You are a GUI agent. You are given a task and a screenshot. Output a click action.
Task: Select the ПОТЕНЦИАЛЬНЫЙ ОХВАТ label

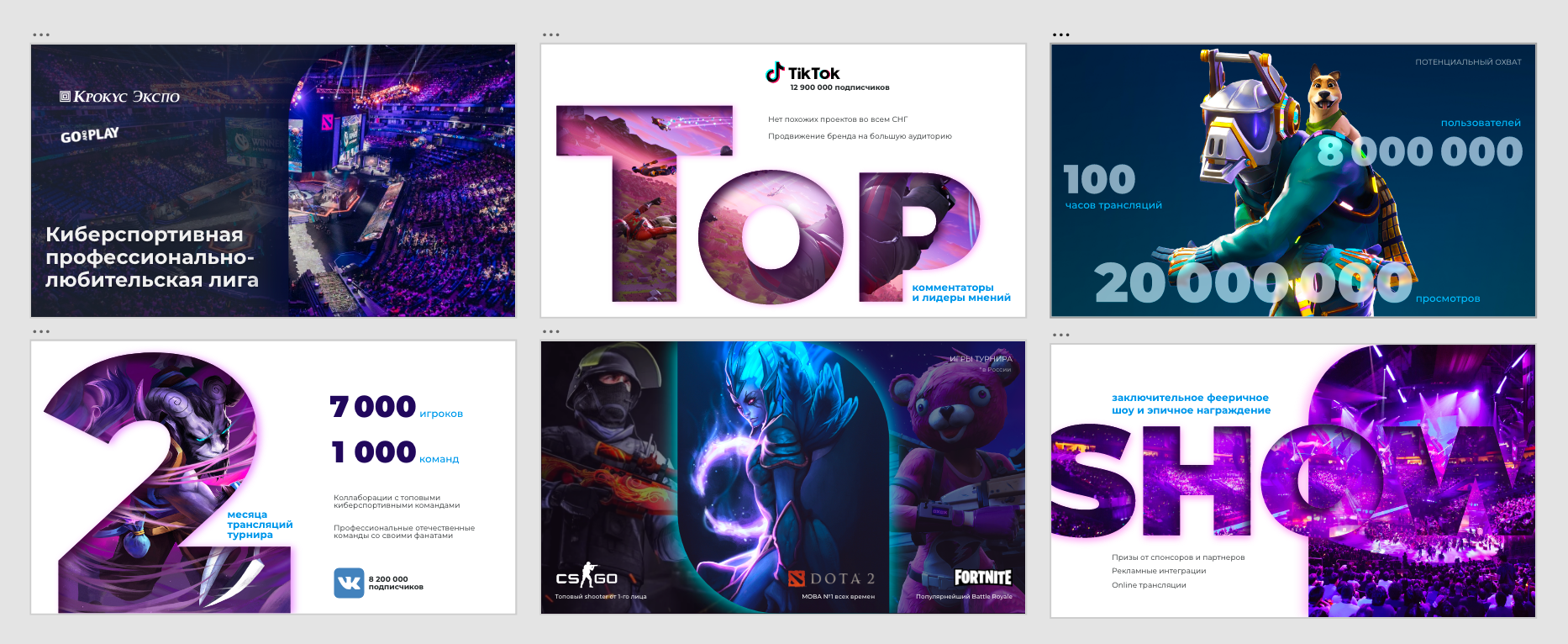(x=1468, y=62)
